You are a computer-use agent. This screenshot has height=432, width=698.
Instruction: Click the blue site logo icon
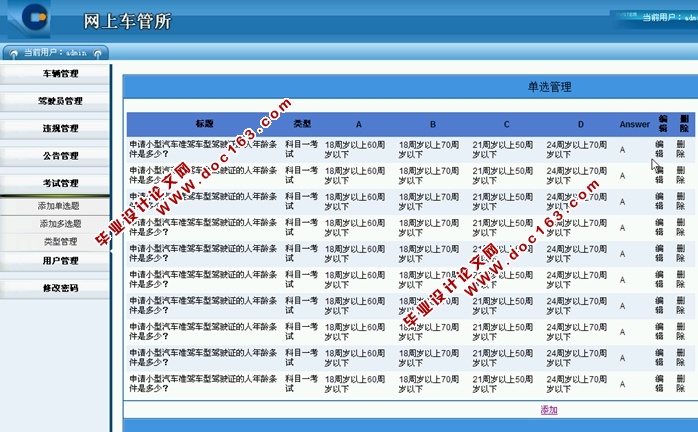tap(34, 17)
